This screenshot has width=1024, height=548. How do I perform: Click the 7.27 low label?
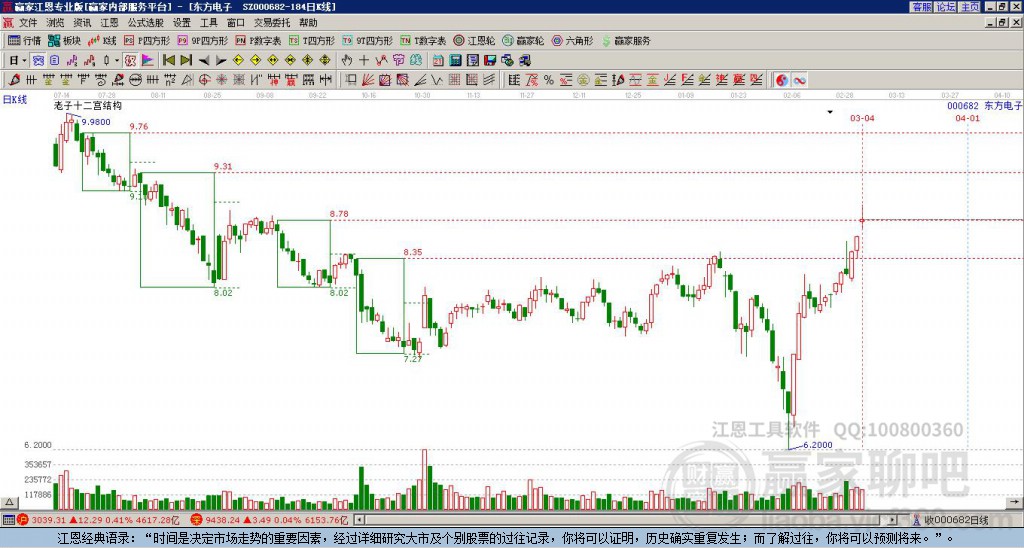coord(413,359)
